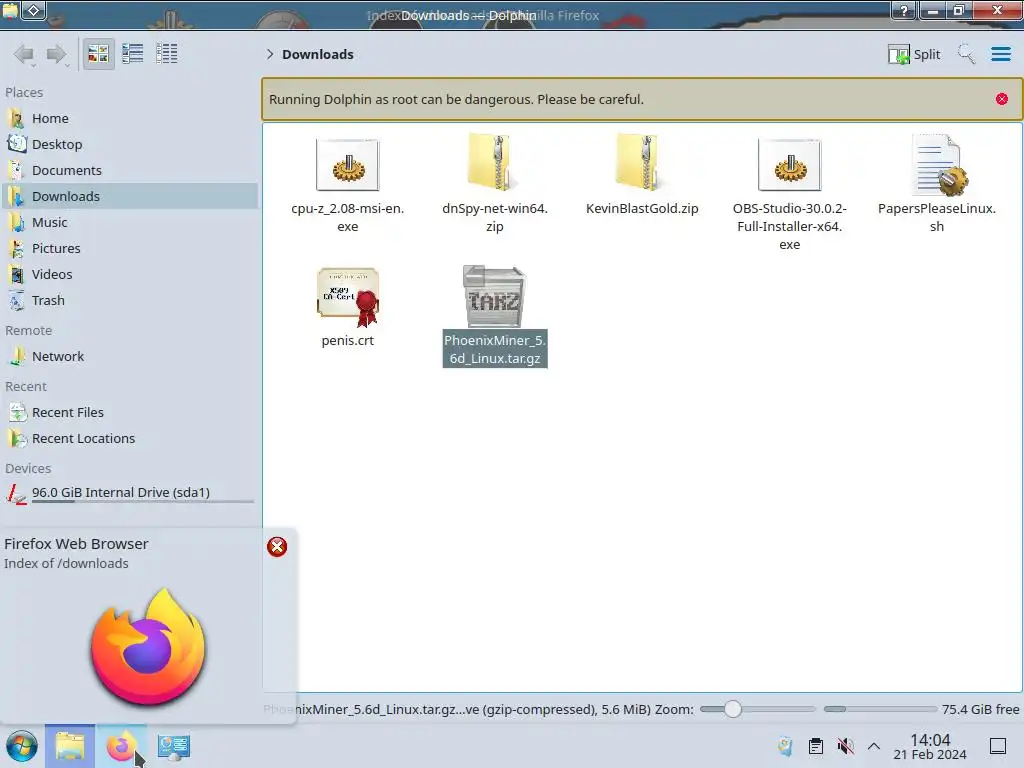Go forward with the right arrow
Image resolution: width=1024 pixels, height=768 pixels.
tap(57, 54)
